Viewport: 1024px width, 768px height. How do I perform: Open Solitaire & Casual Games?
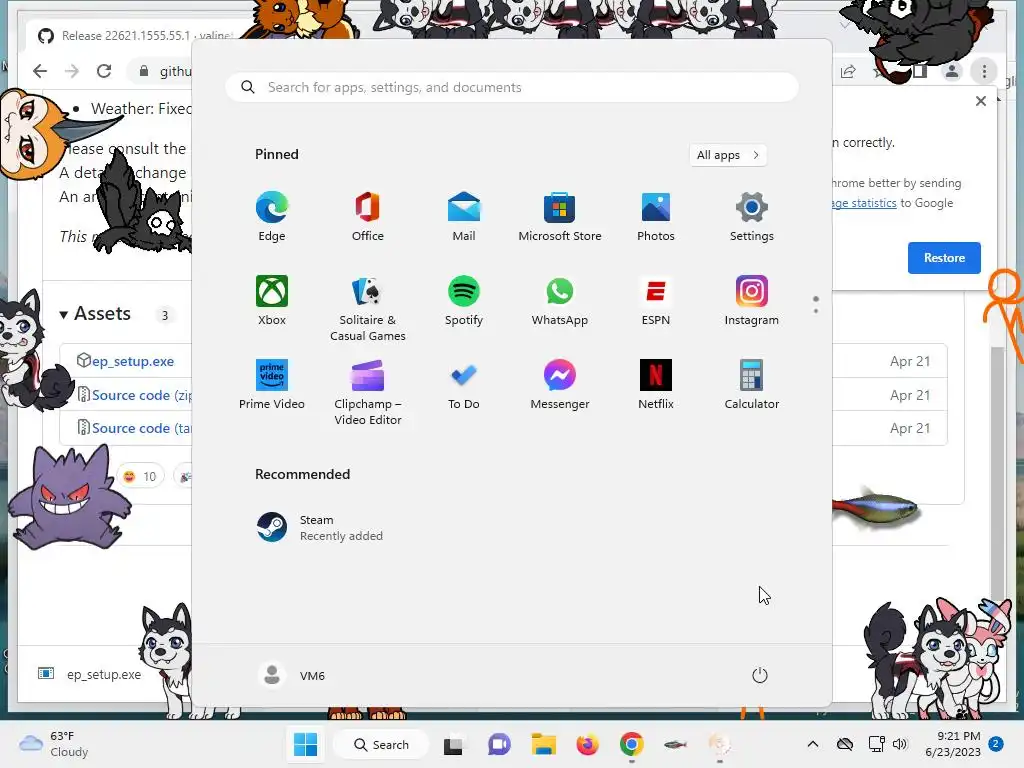coord(368,308)
